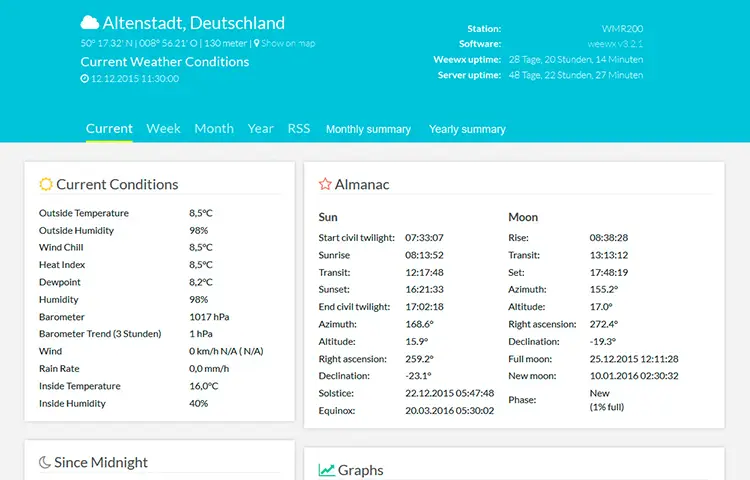Click the Altenstadt, Deutschland heading

(194, 23)
